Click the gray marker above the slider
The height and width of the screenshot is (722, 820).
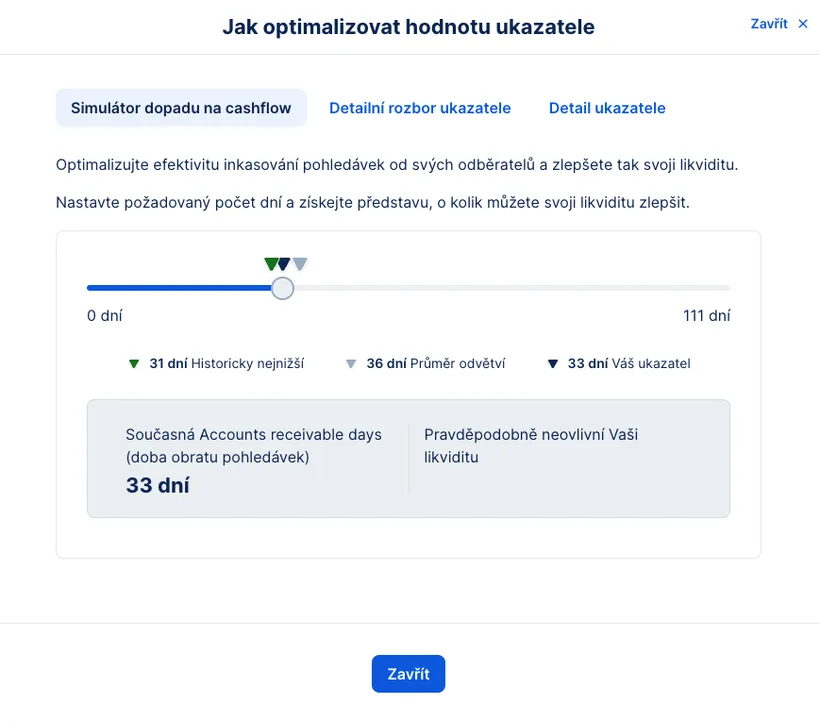point(300,264)
